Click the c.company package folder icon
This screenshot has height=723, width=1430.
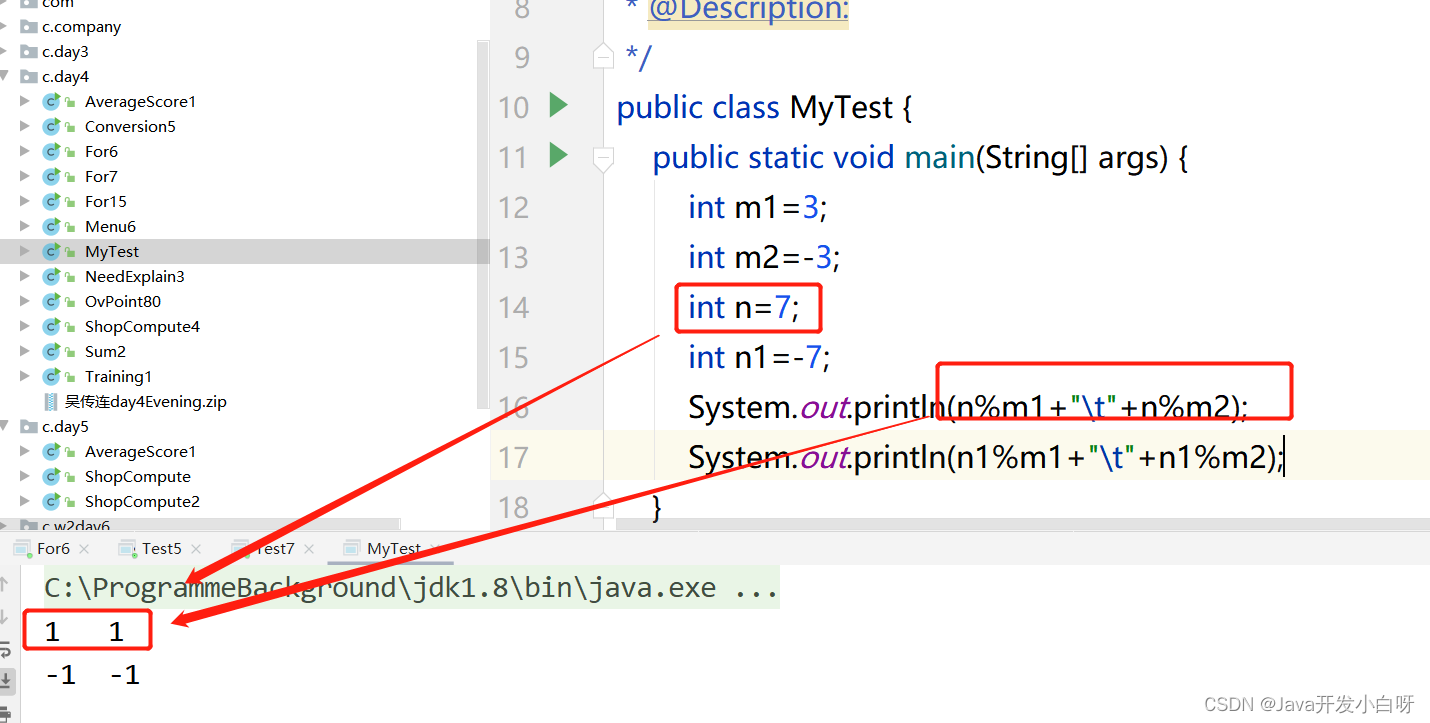pos(29,27)
